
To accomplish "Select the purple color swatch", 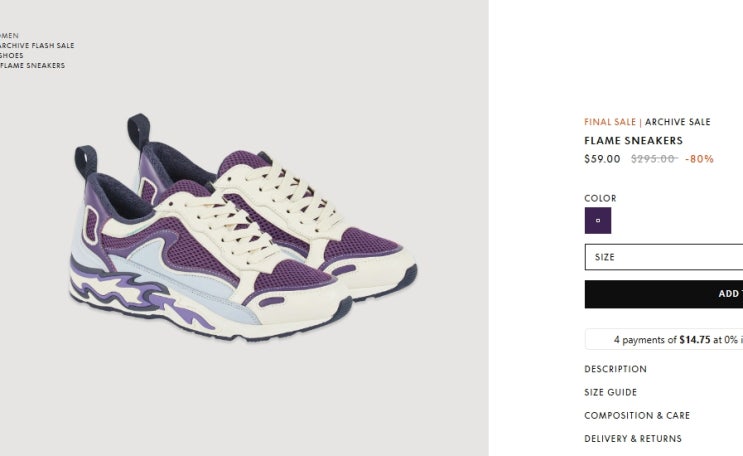I will (598, 220).
